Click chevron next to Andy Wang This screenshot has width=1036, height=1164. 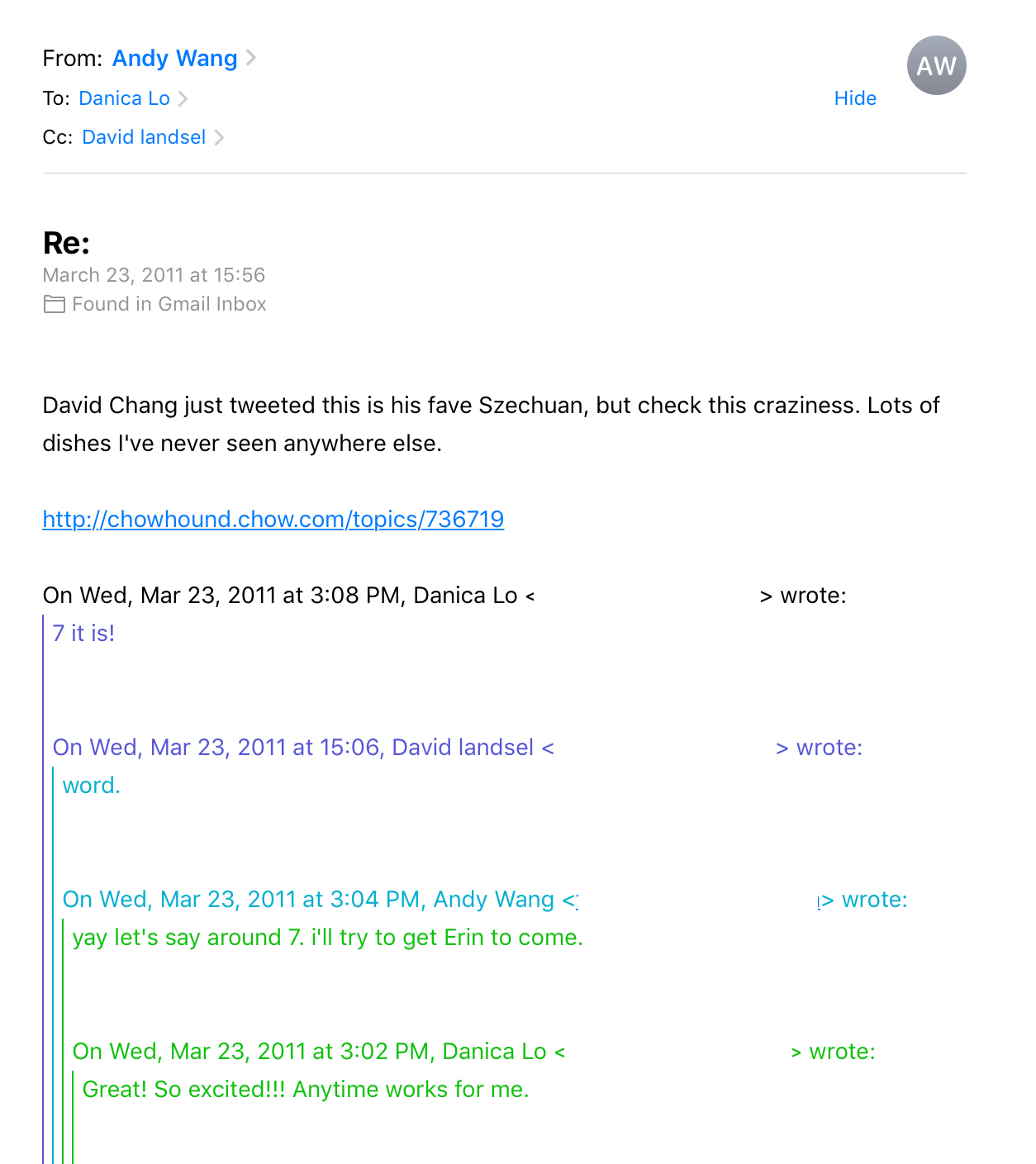pyautogui.click(x=251, y=58)
